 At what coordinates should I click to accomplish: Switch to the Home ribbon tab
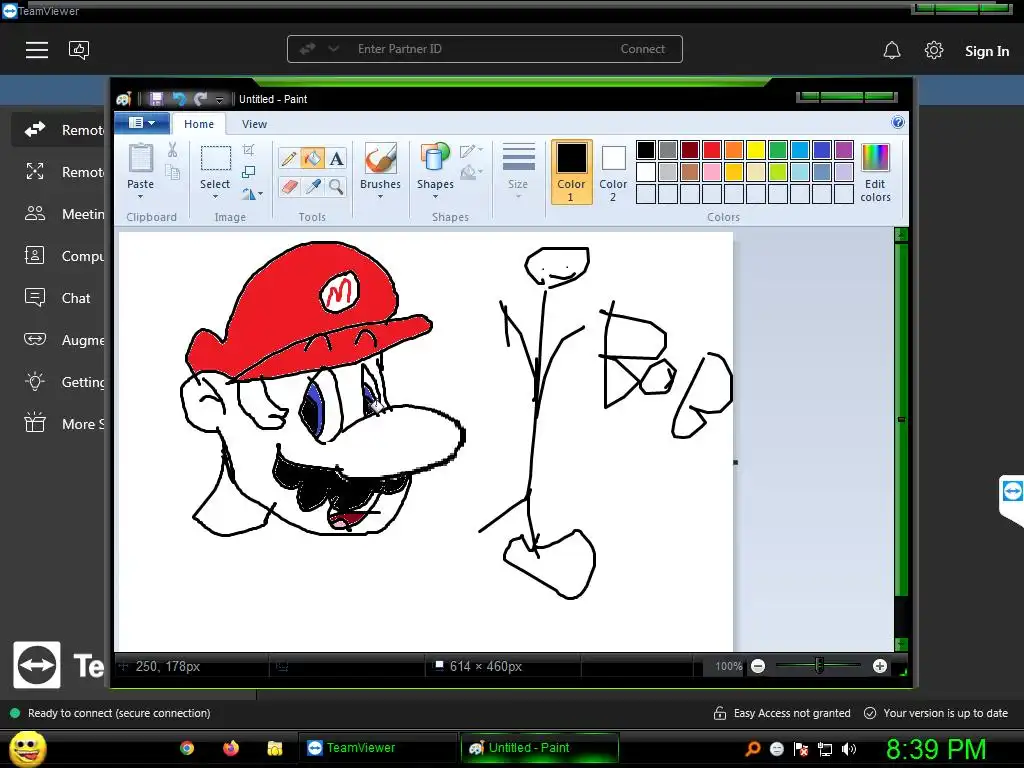[199, 124]
